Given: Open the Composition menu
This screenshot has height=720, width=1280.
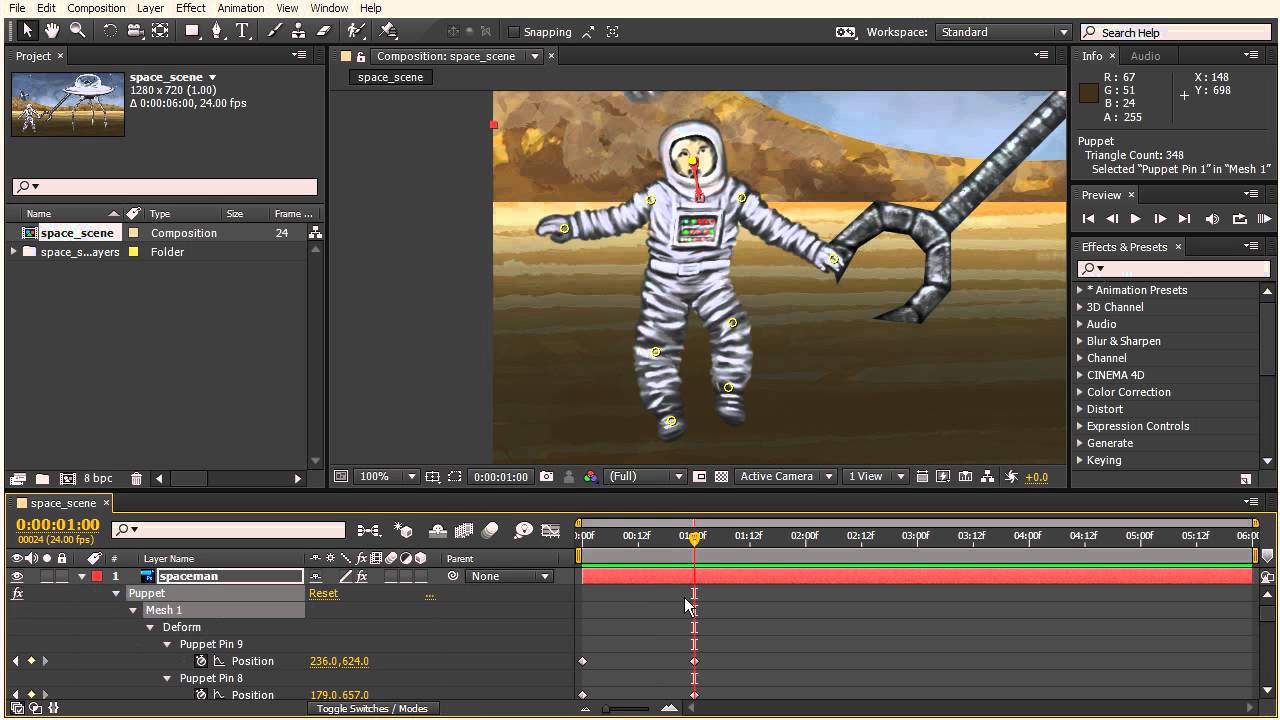Looking at the screenshot, I should pos(96,8).
